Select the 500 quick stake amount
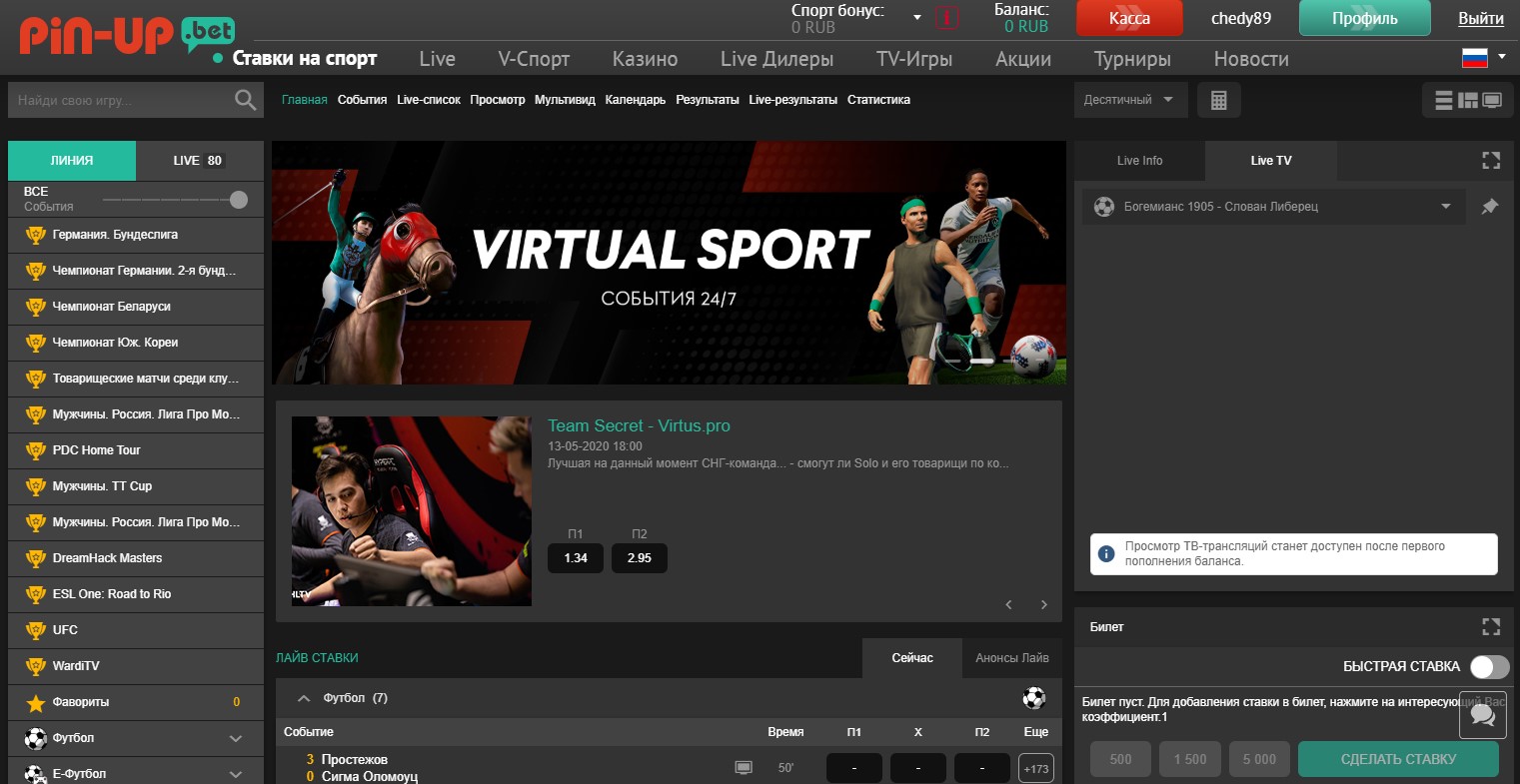This screenshot has width=1520, height=784. [x=1120, y=759]
